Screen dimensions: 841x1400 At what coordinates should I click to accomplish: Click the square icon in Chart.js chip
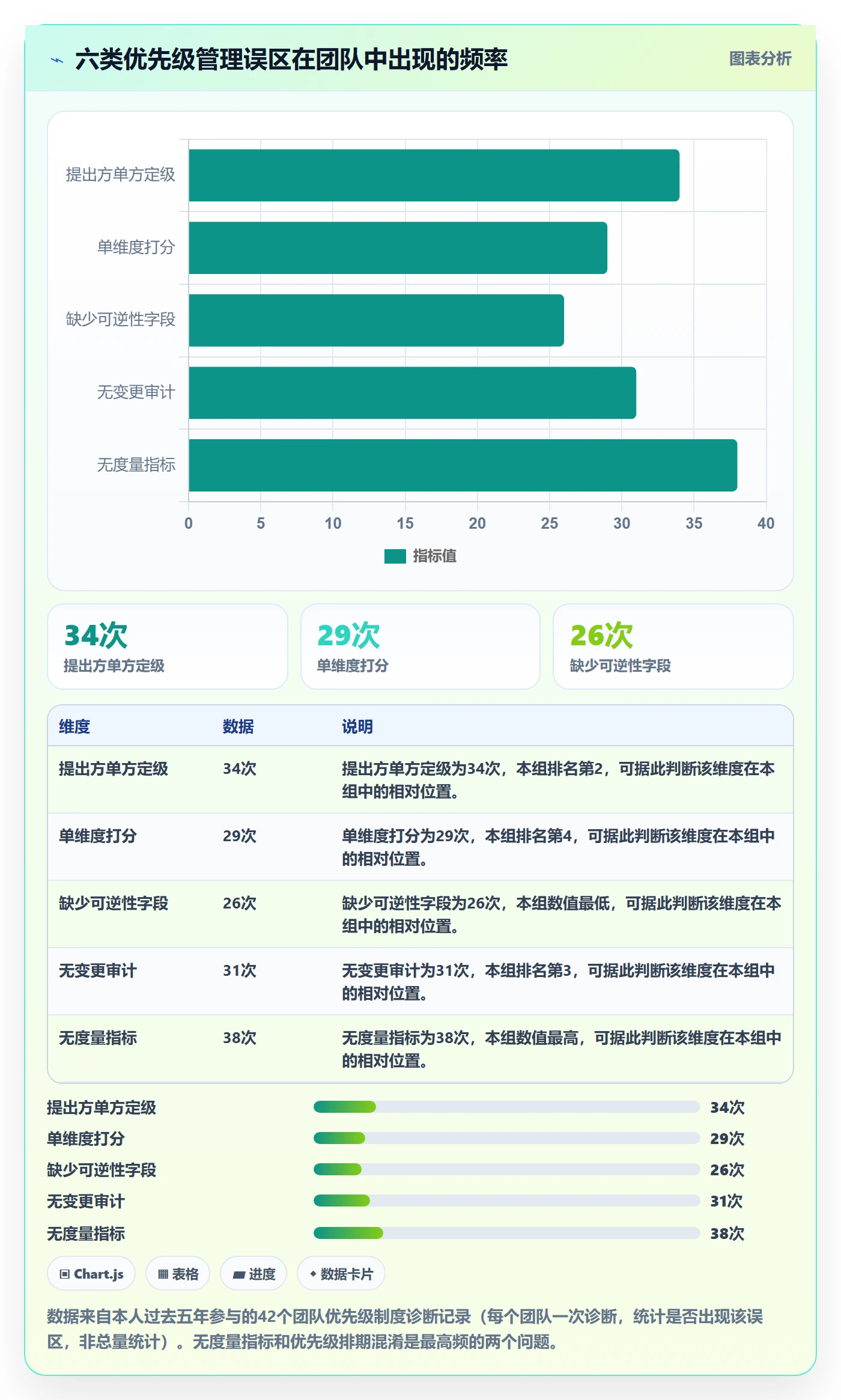click(x=65, y=1274)
